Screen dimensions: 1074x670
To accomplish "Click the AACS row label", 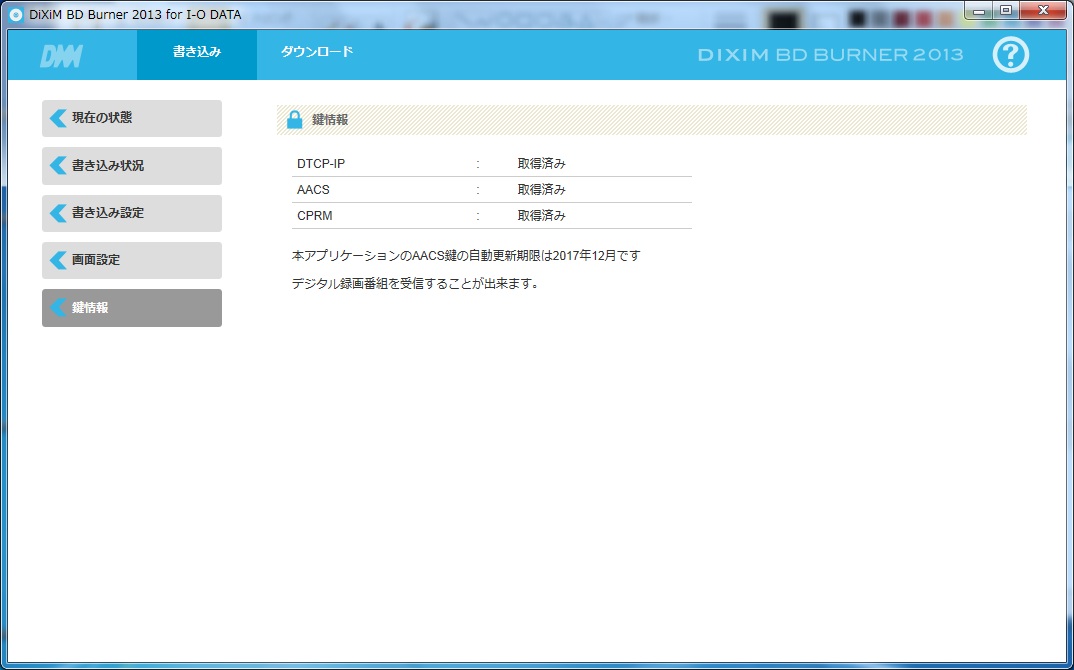I will click(x=313, y=190).
